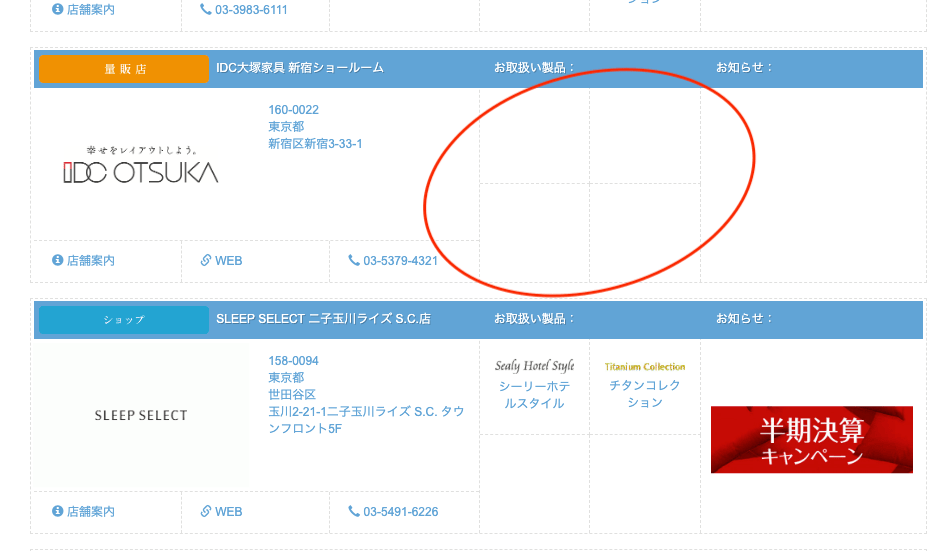This screenshot has height=551, width=933.
Task: Click 世田谷区 address line
Action: (x=292, y=395)
